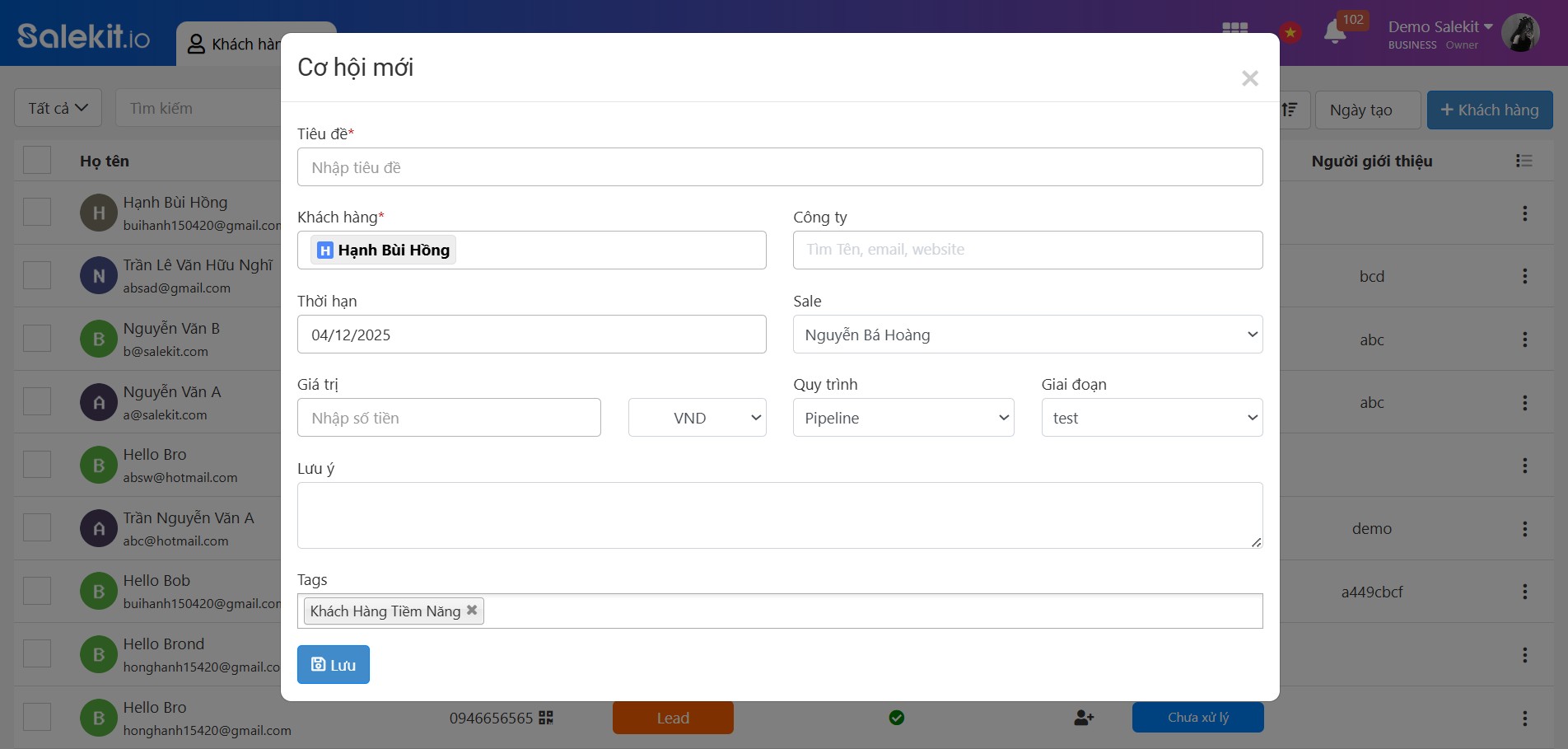
Task: Expand the Quy trình Pipeline dropdown
Action: (903, 418)
